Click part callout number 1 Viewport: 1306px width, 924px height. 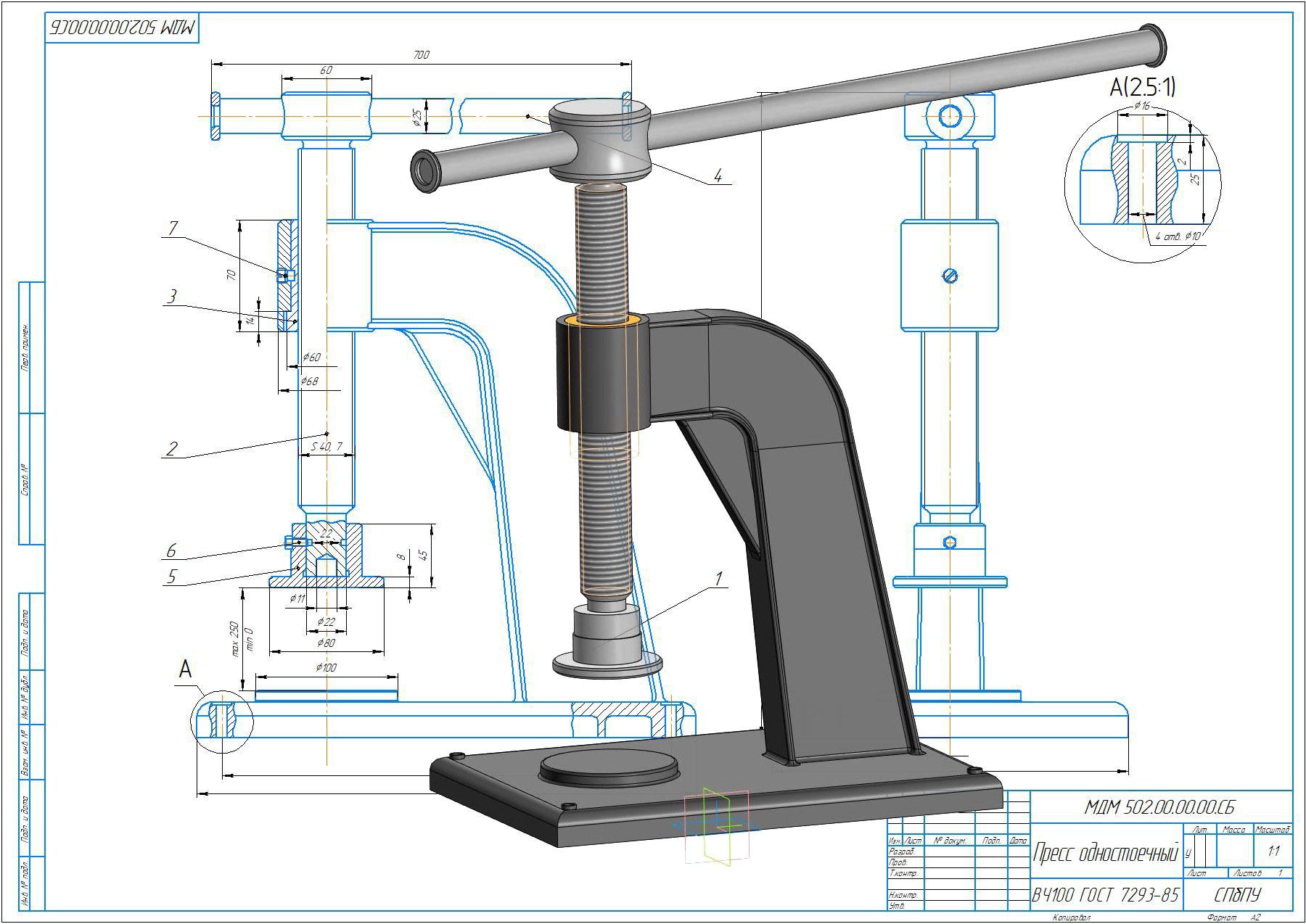718,579
